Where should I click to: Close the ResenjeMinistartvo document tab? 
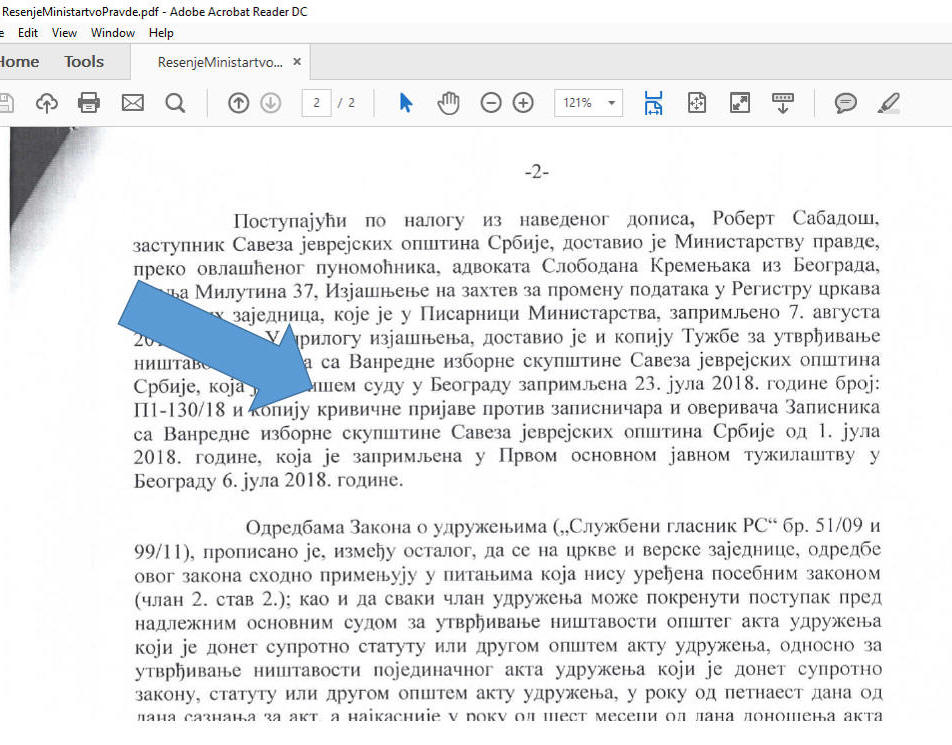pyautogui.click(x=297, y=61)
